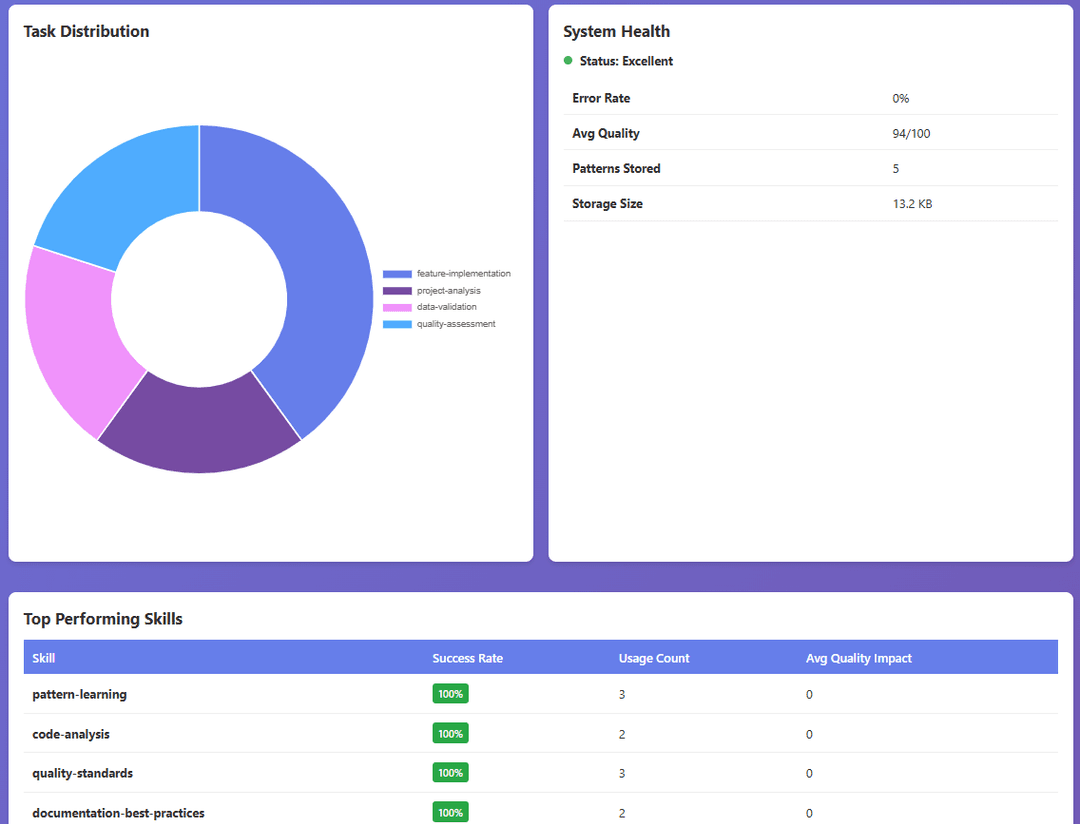The width and height of the screenshot is (1080, 824).
Task: Sort table by Avg Quality Impact header
Action: 859,658
